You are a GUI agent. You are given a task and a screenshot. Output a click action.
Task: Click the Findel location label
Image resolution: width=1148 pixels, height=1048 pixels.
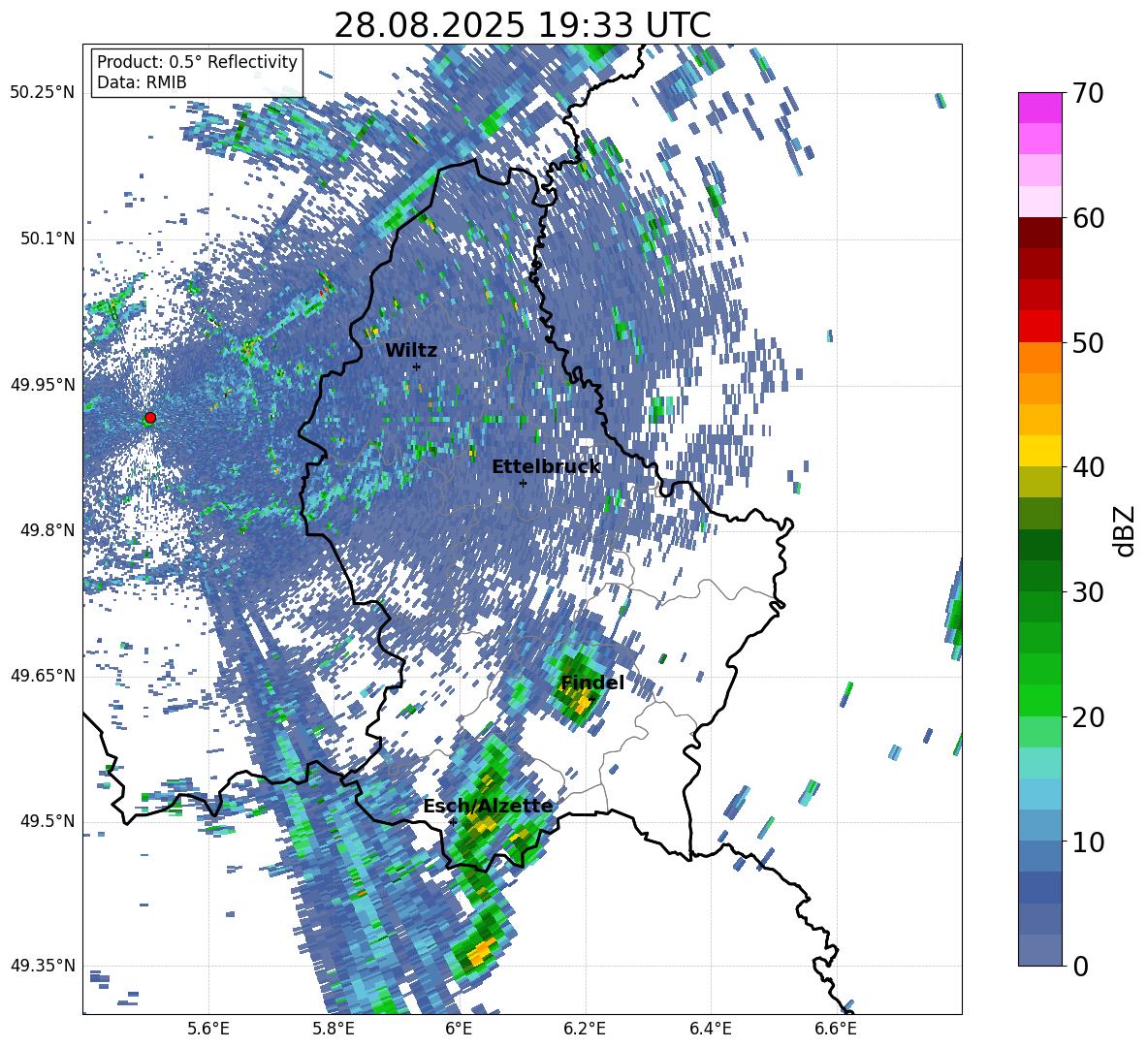[592, 683]
